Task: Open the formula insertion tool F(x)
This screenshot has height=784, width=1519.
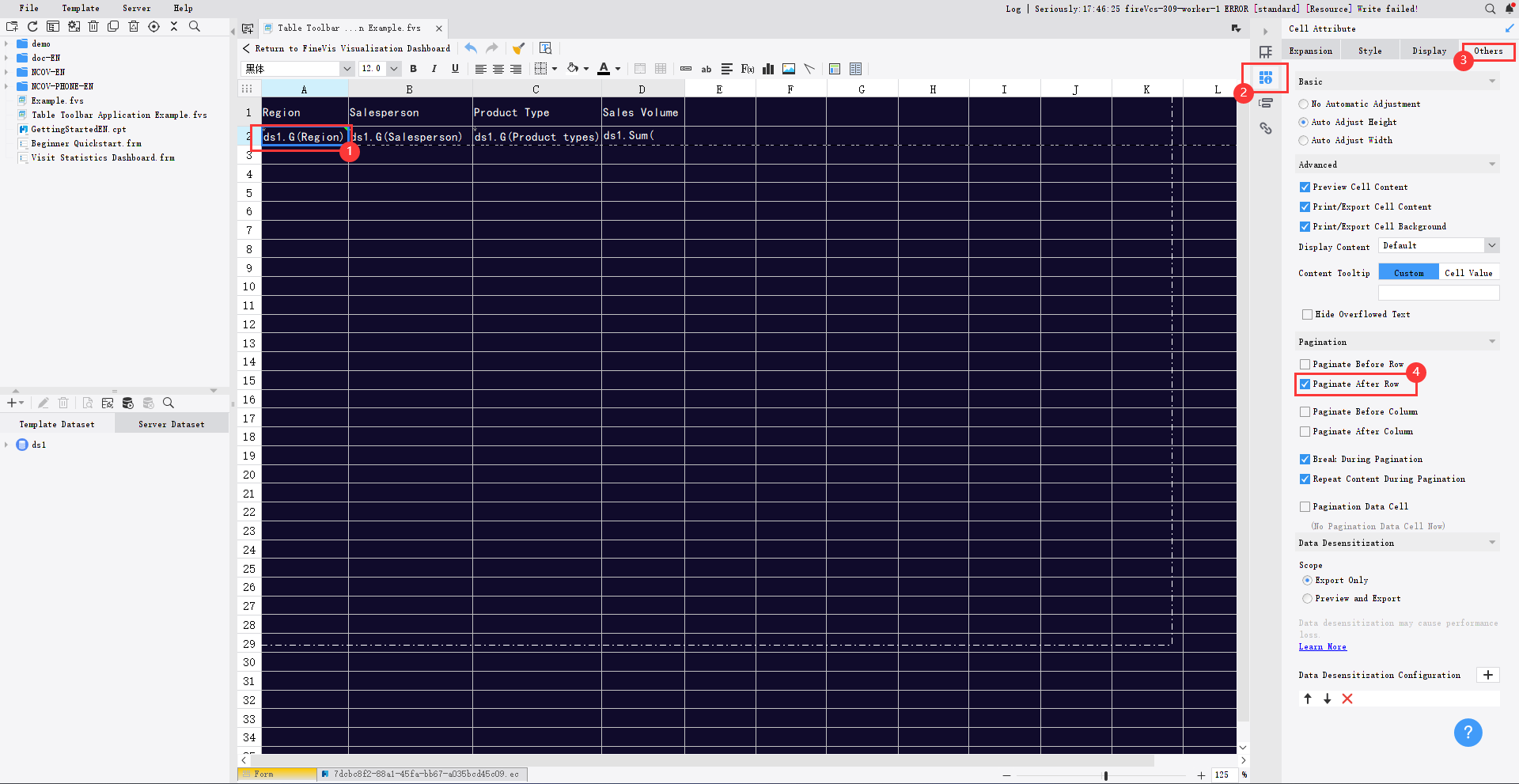Action: 748,69
